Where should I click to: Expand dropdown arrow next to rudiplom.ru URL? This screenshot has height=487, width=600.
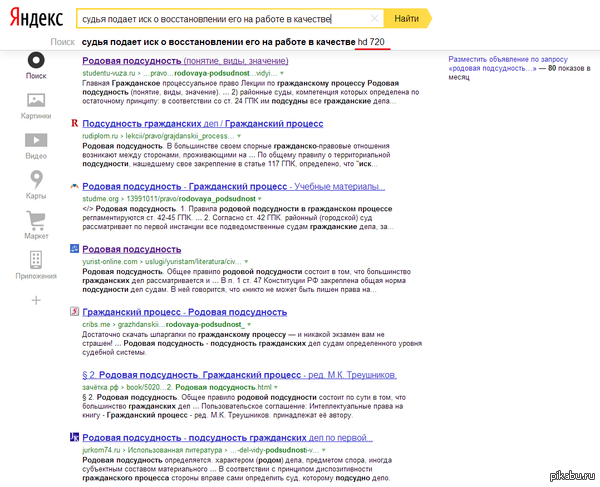(239, 136)
